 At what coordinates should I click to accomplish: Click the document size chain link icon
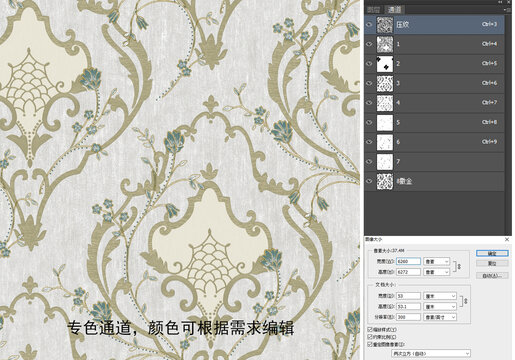[466, 301]
